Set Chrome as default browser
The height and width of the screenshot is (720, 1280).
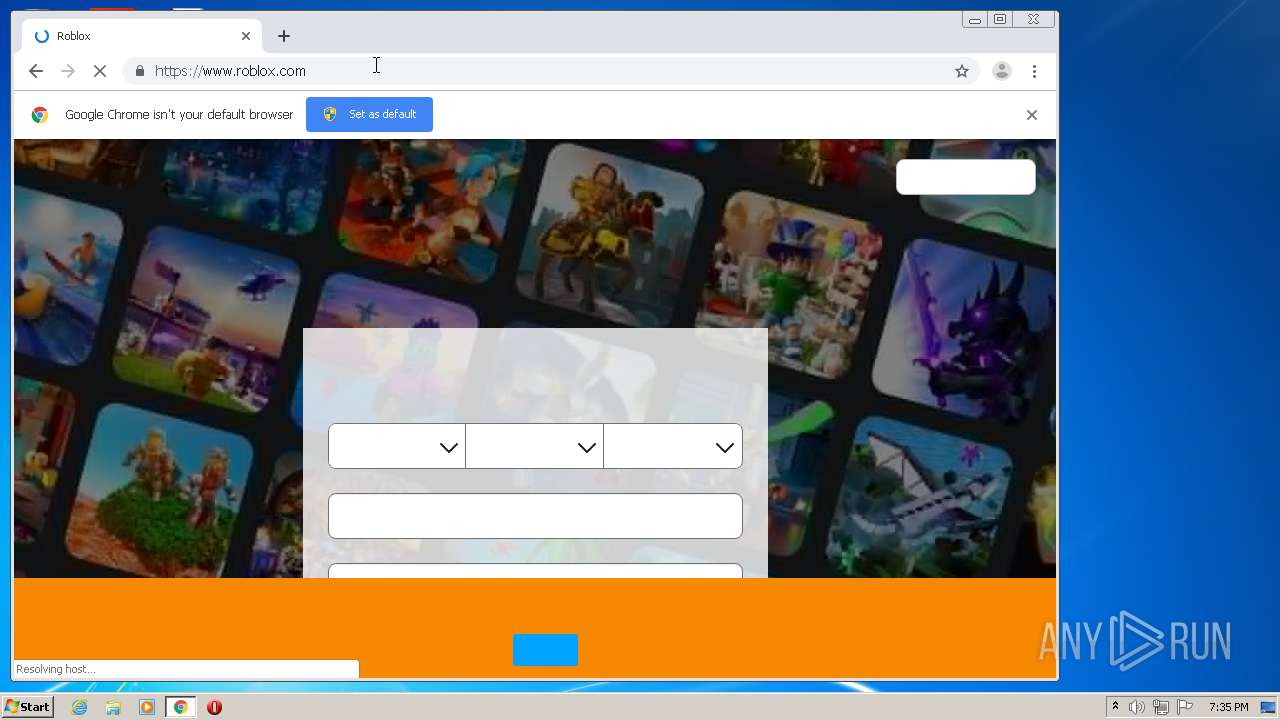point(369,114)
